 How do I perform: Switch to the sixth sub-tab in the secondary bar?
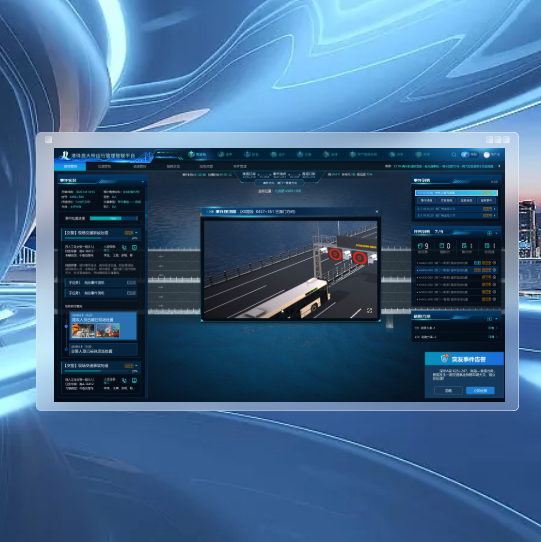pyautogui.click(x=240, y=166)
